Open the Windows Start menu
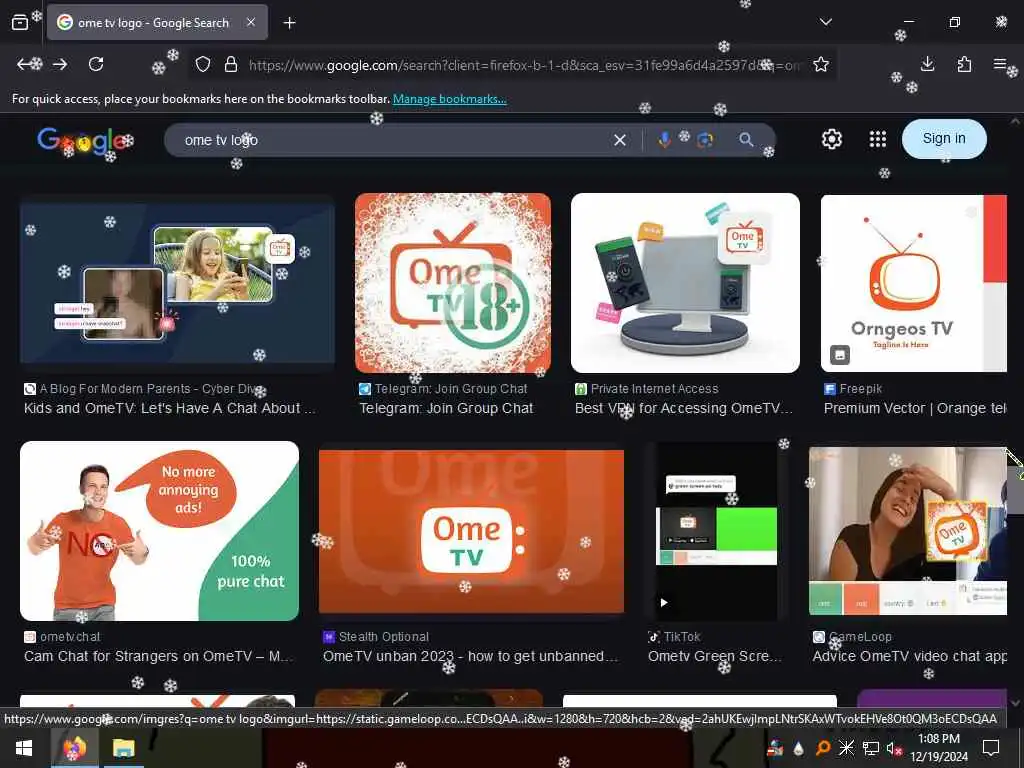The height and width of the screenshot is (768, 1024). pyautogui.click(x=24, y=748)
